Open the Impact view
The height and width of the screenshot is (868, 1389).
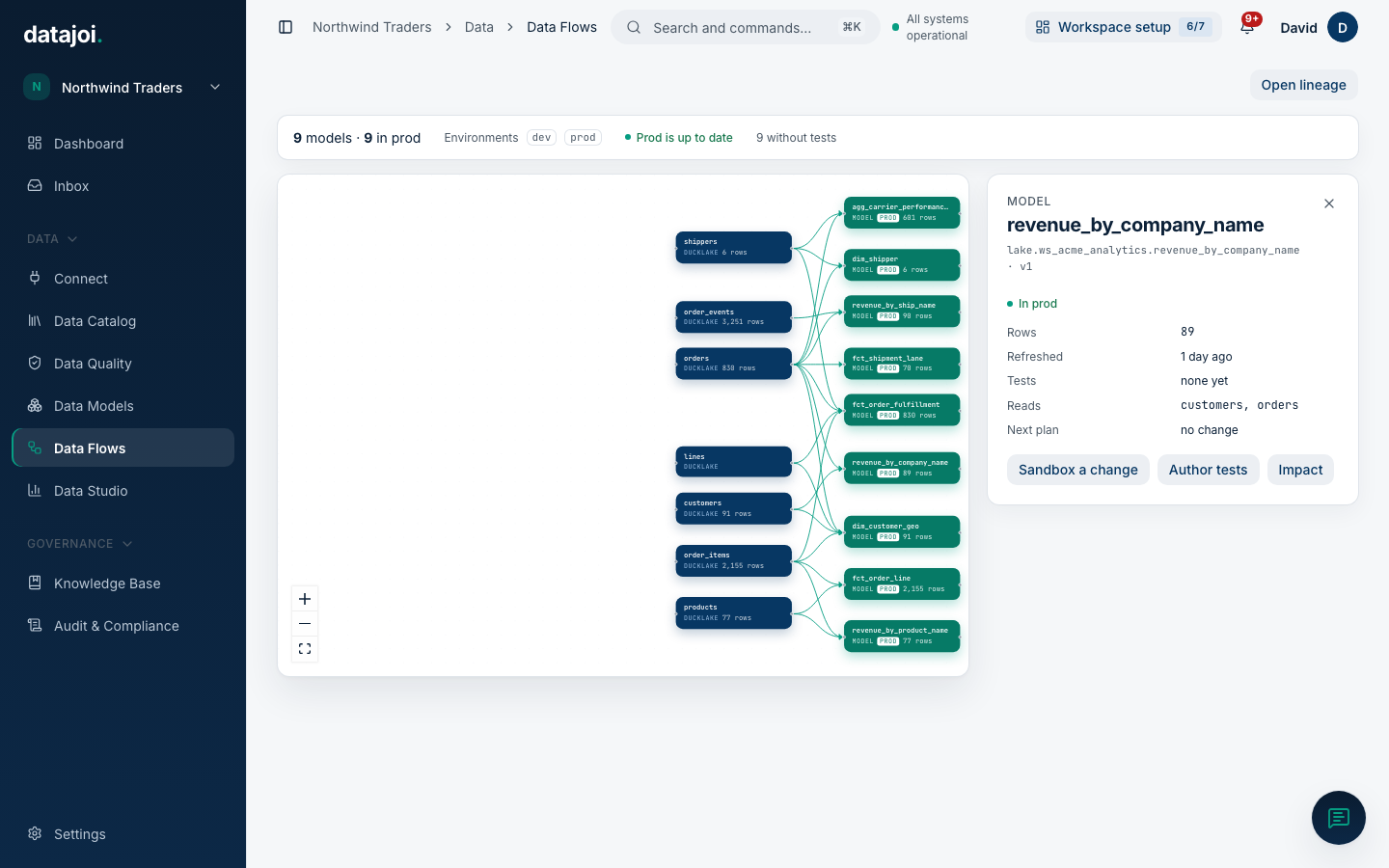pos(1300,470)
